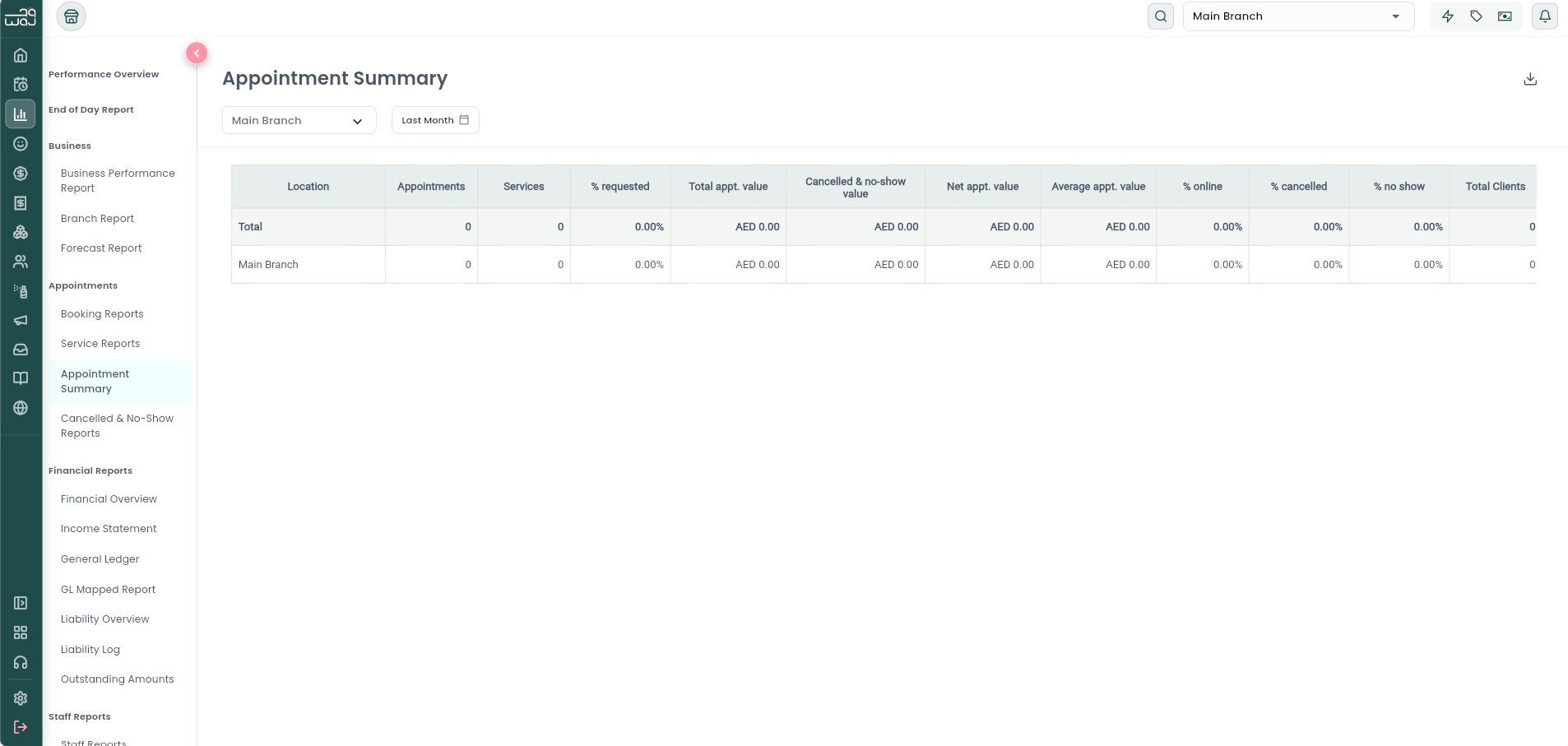Open the inbox tray icon in rail

21,350
